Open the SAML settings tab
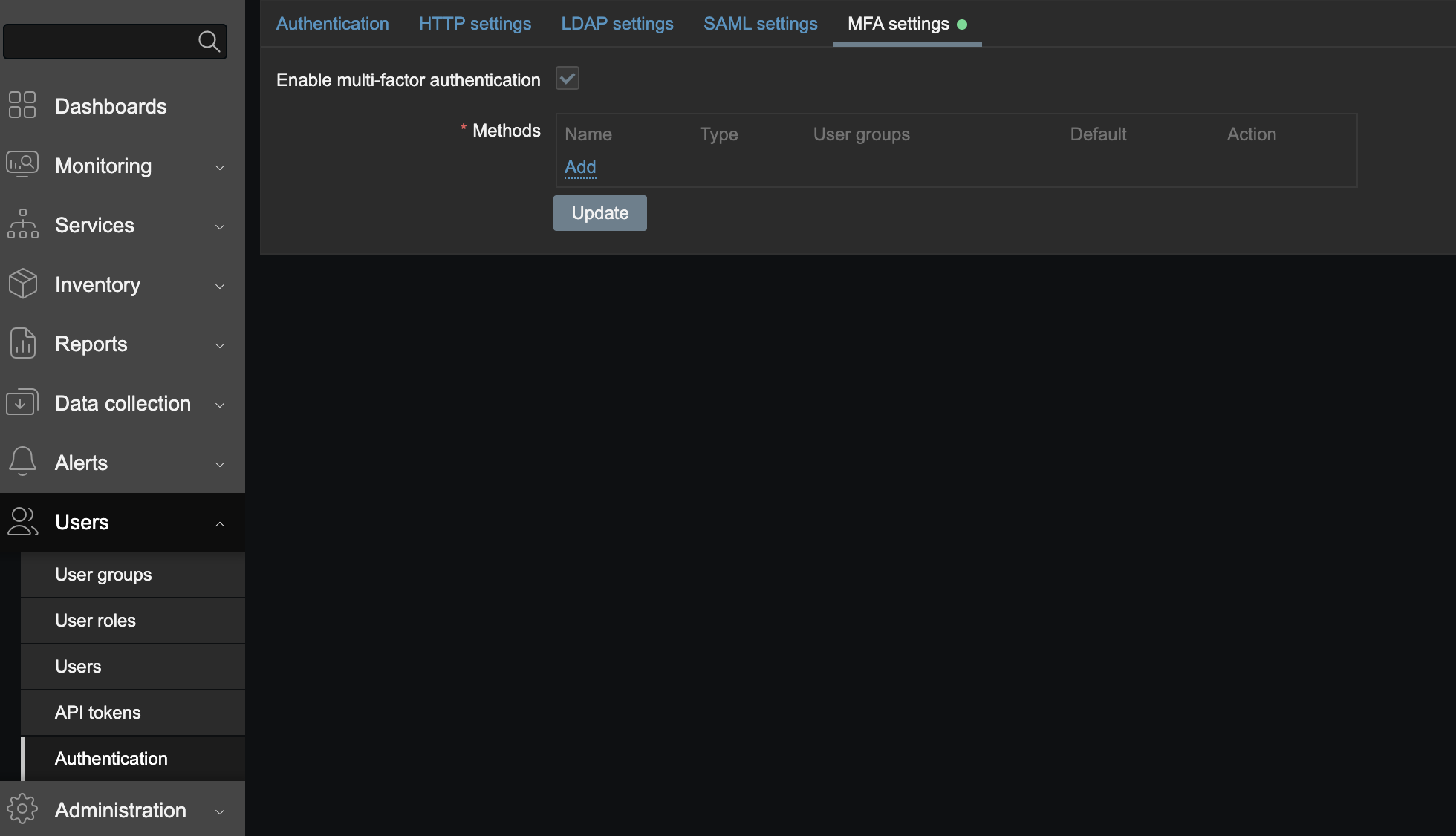1456x836 pixels. click(761, 24)
